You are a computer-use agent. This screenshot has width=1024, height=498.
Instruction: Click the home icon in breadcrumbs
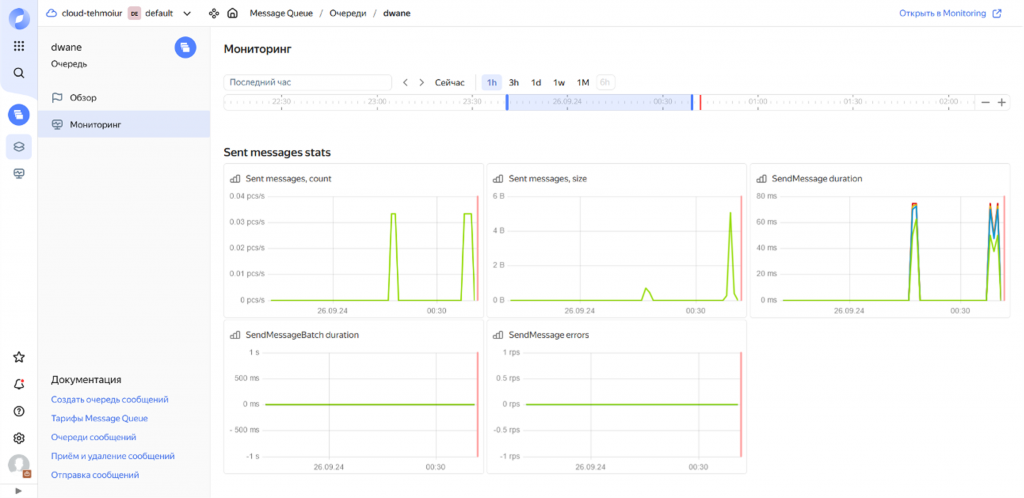(232, 13)
